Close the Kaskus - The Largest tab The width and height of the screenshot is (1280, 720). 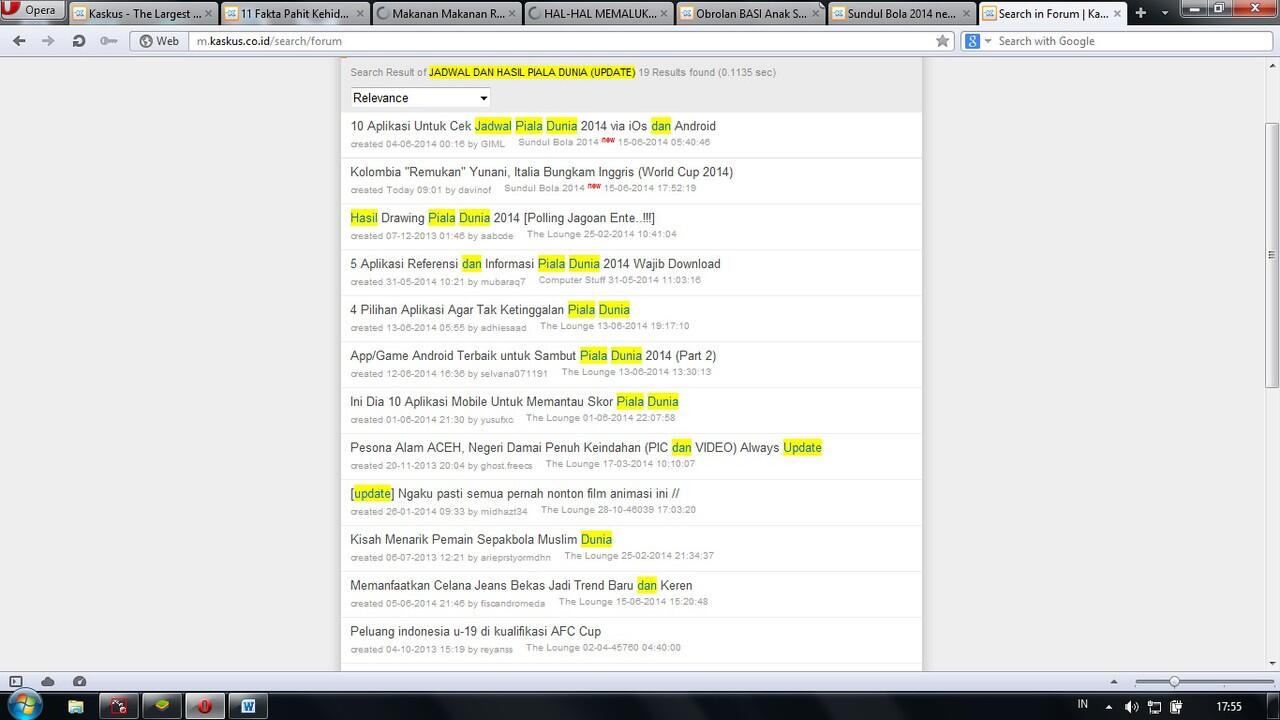click(208, 14)
